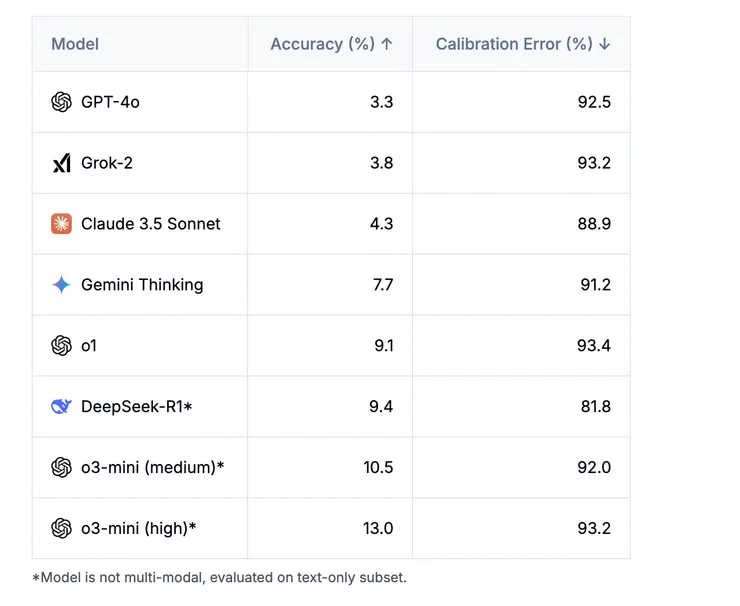Image resolution: width=740 pixels, height=606 pixels.
Task: Click the Grok-2 accuracy value 3.8
Action: click(381, 163)
